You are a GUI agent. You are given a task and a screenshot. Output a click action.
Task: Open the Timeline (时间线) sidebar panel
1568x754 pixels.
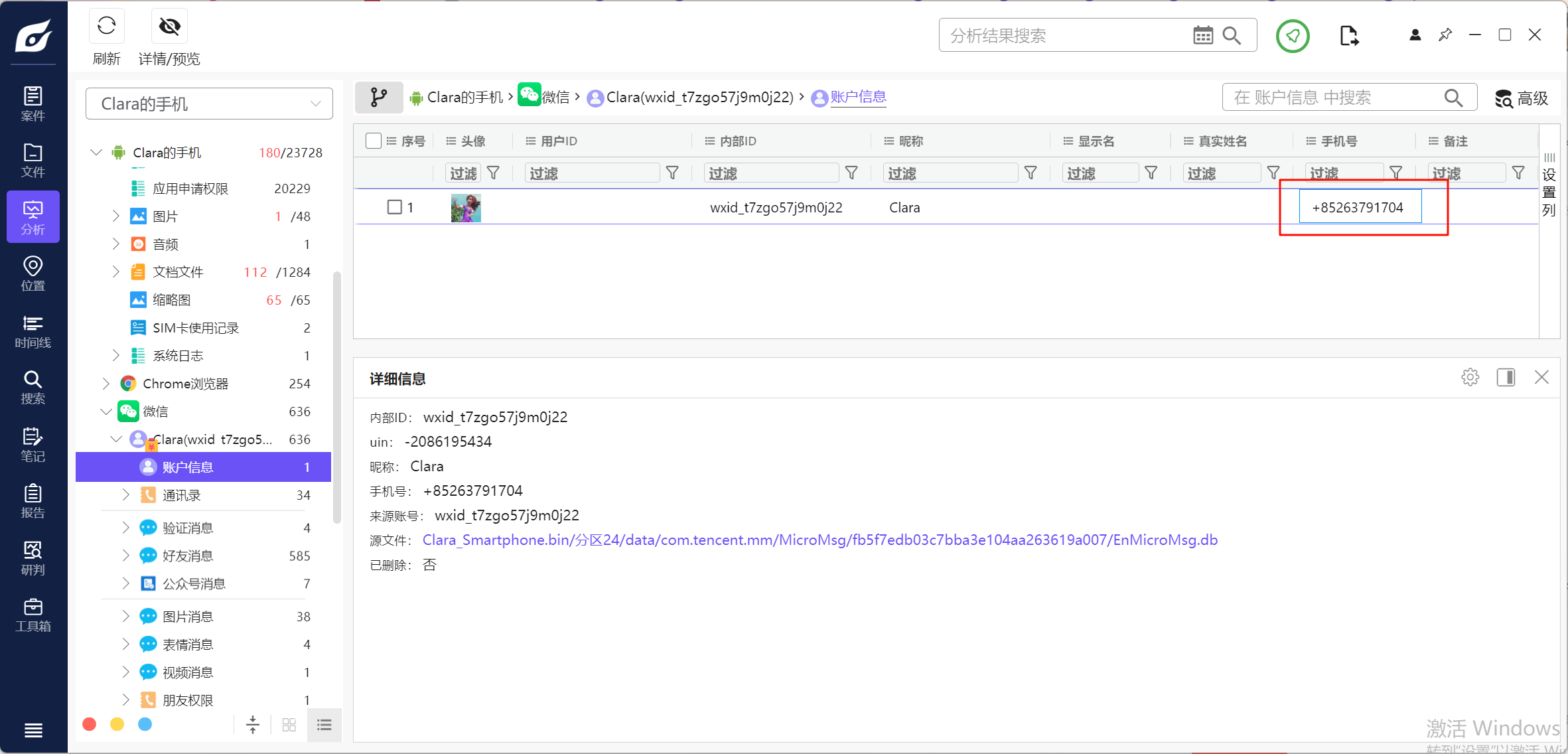point(33,331)
